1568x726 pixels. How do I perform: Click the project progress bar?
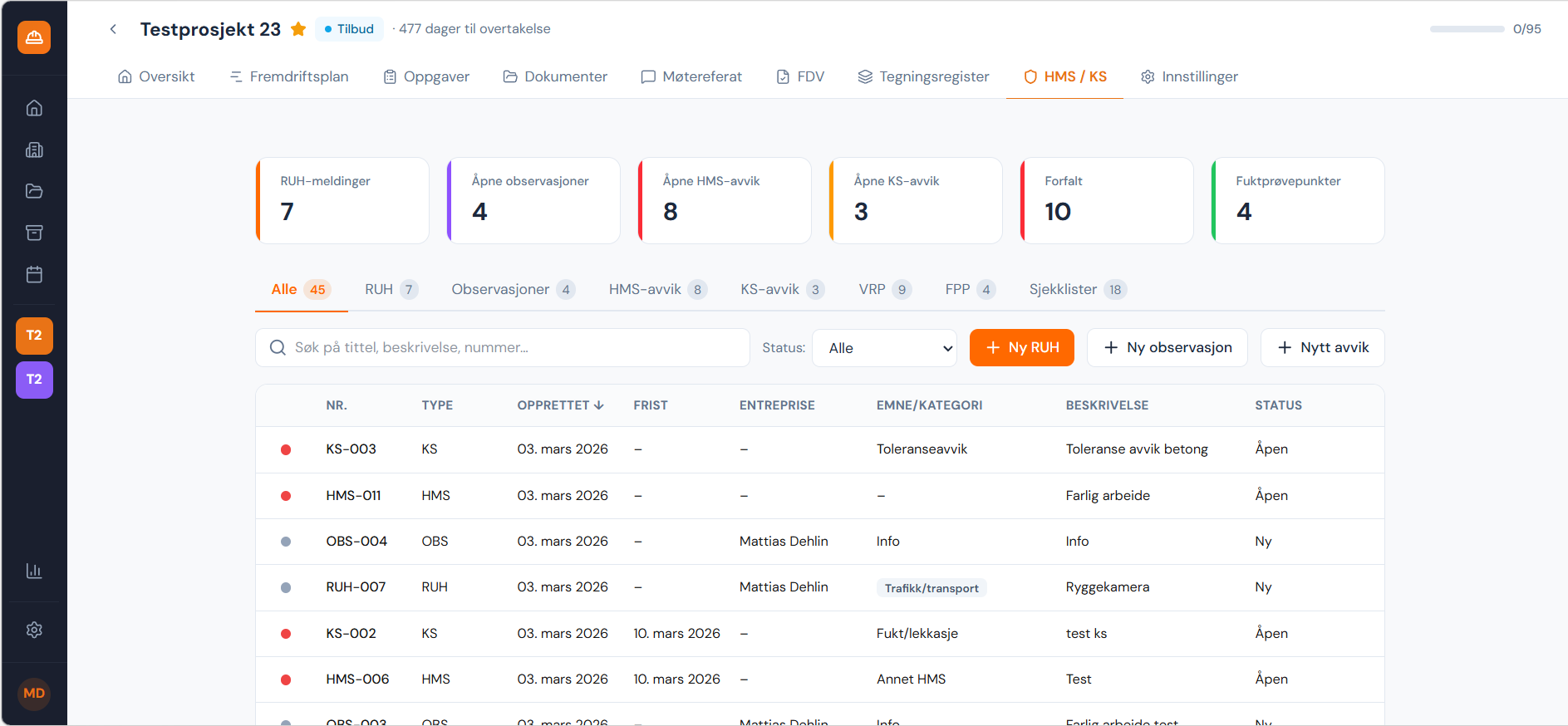(x=1467, y=29)
